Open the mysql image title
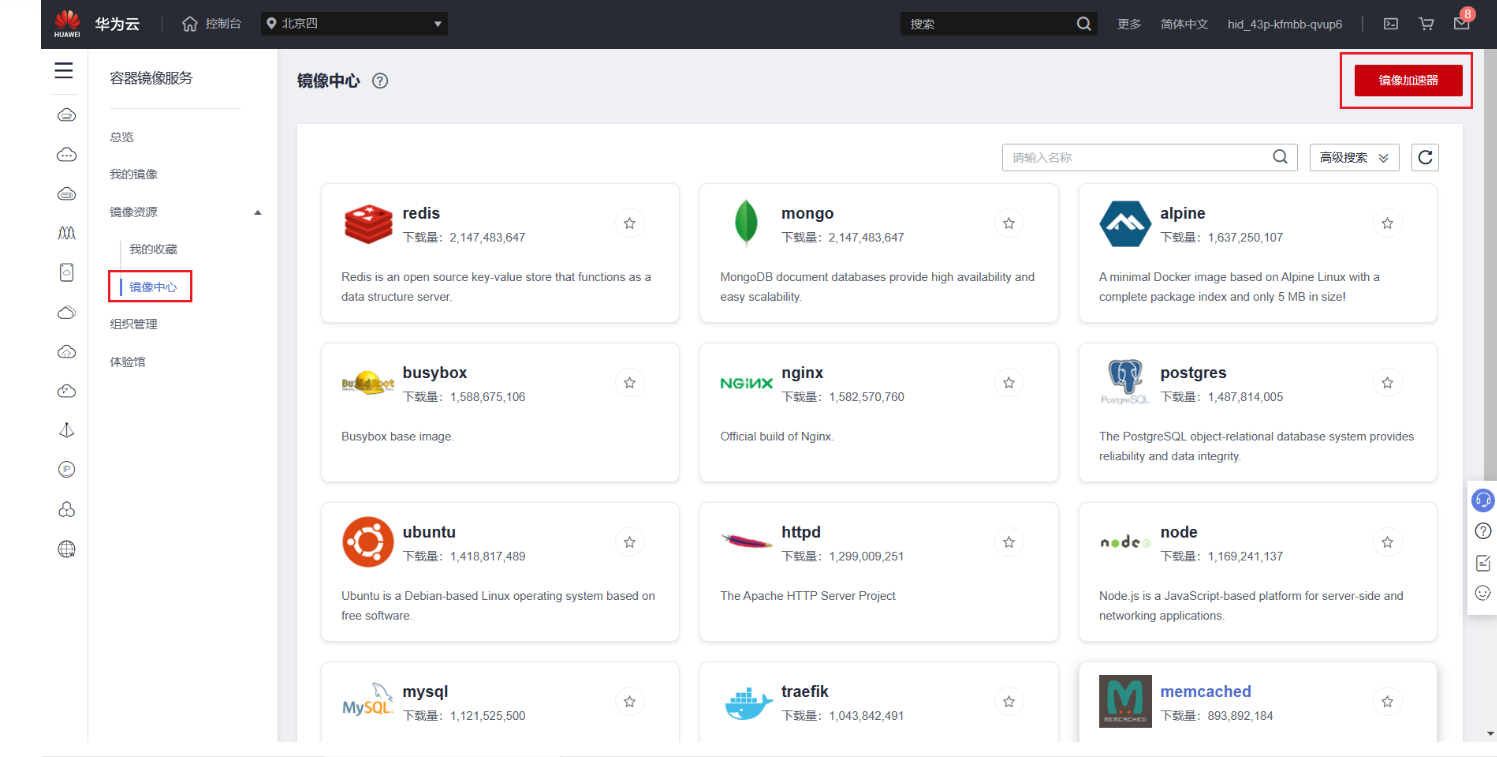This screenshot has width=1497, height=757. 425,691
